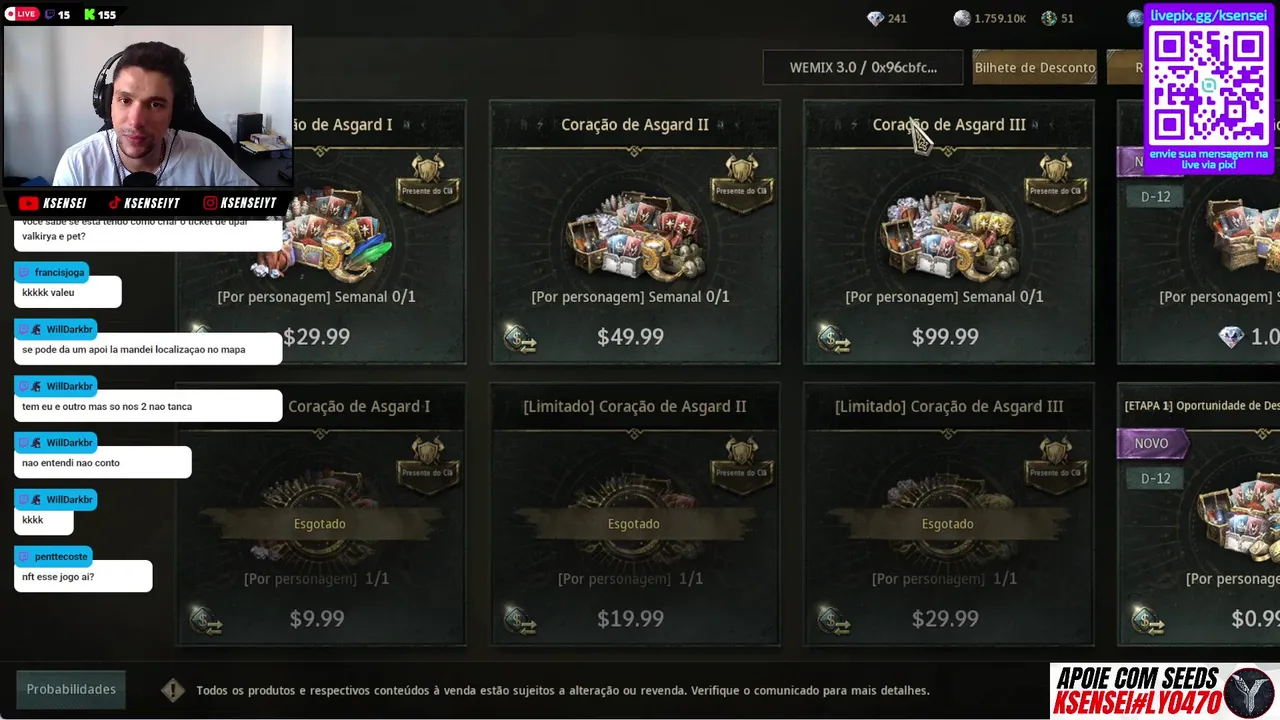
Task: Click the red LIVE indicator badge
Action: (21, 14)
